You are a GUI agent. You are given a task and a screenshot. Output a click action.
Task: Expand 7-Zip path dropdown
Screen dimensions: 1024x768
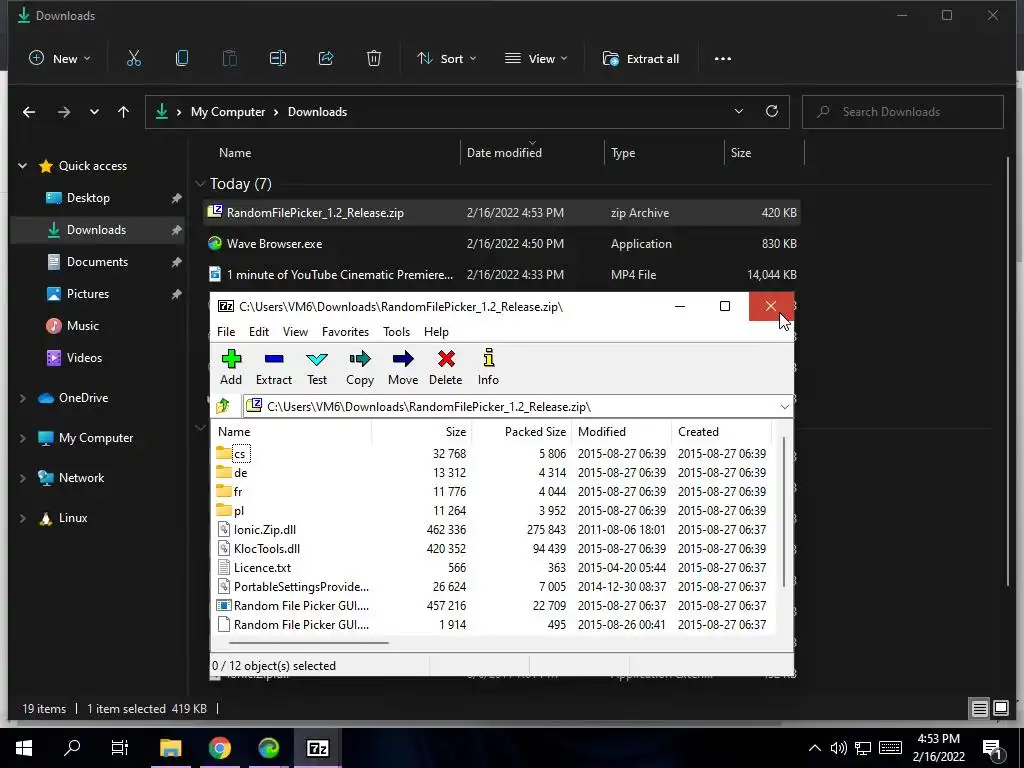[784, 406]
